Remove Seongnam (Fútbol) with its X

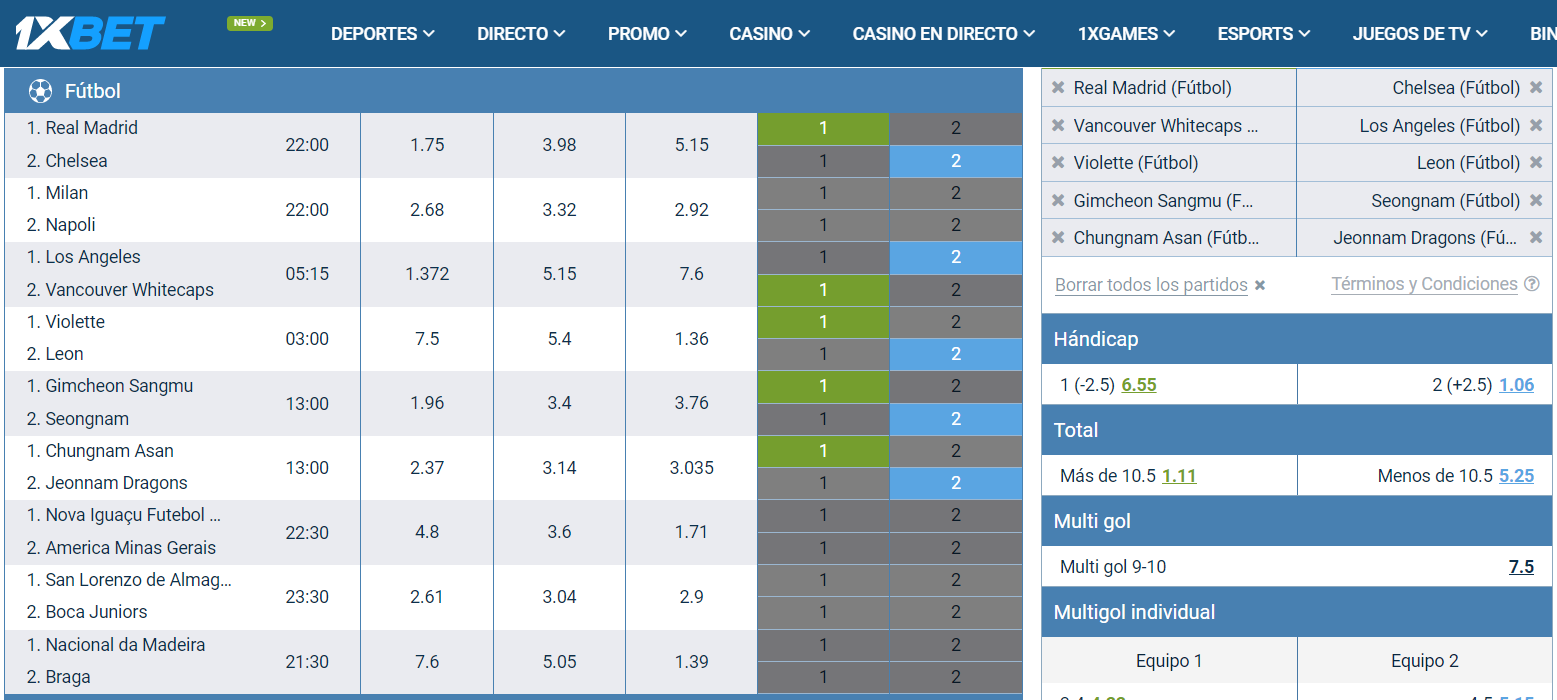point(1536,201)
